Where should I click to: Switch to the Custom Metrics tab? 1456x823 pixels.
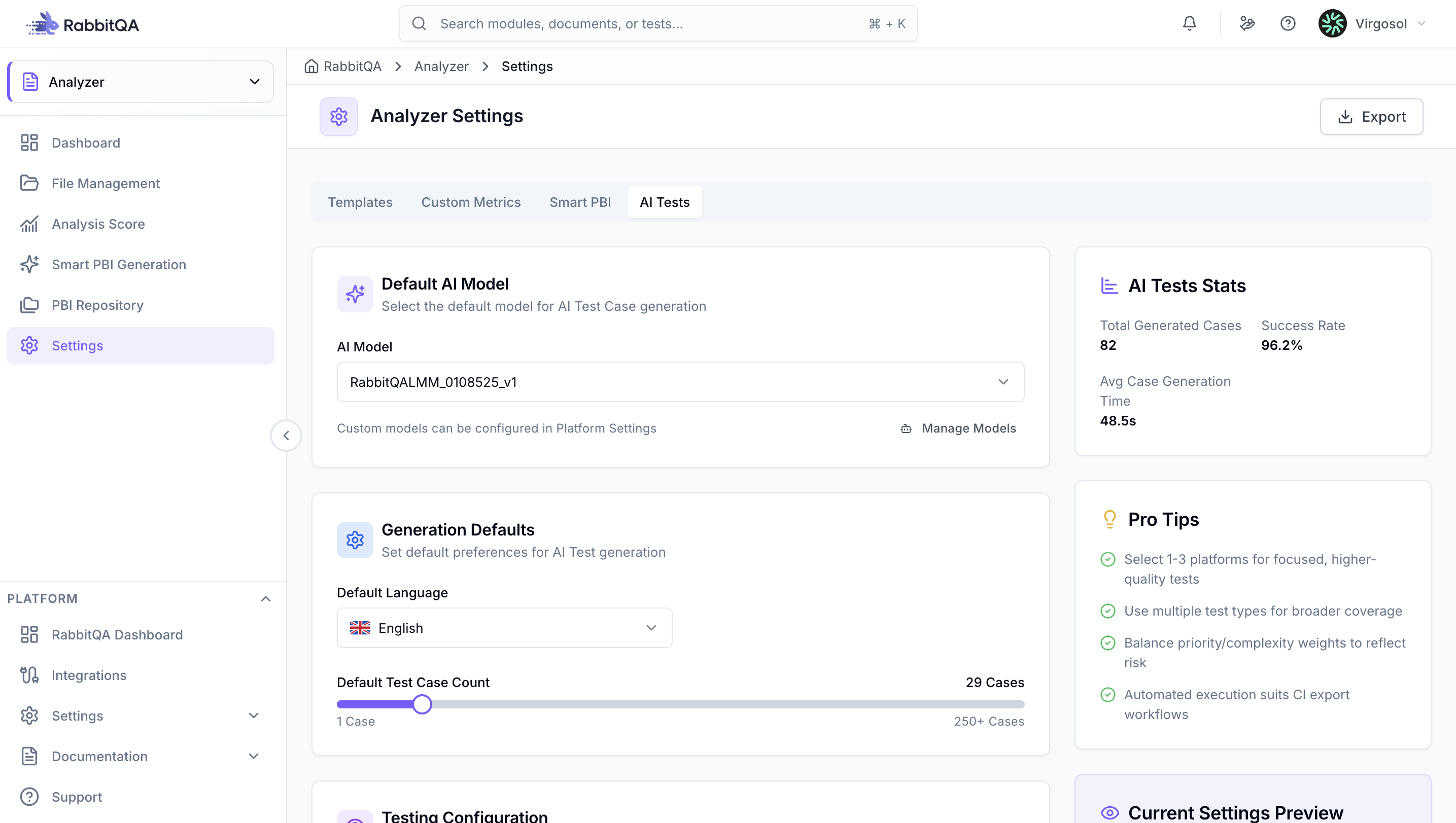coord(470,202)
